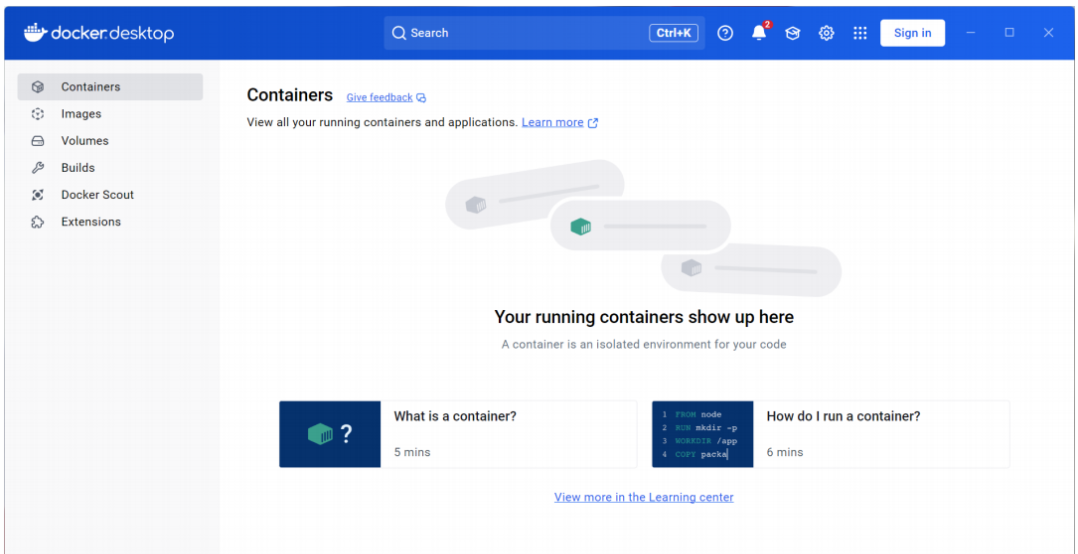This screenshot has width=1078, height=554.
Task: Close the Docker Desktop window
Action: [1048, 32]
